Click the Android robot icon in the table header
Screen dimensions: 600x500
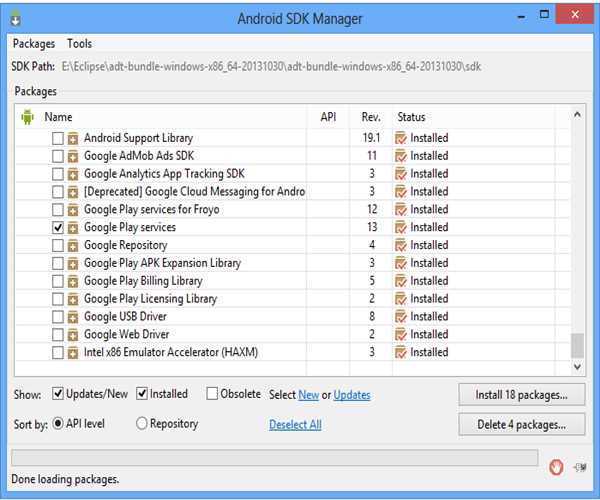point(27,117)
